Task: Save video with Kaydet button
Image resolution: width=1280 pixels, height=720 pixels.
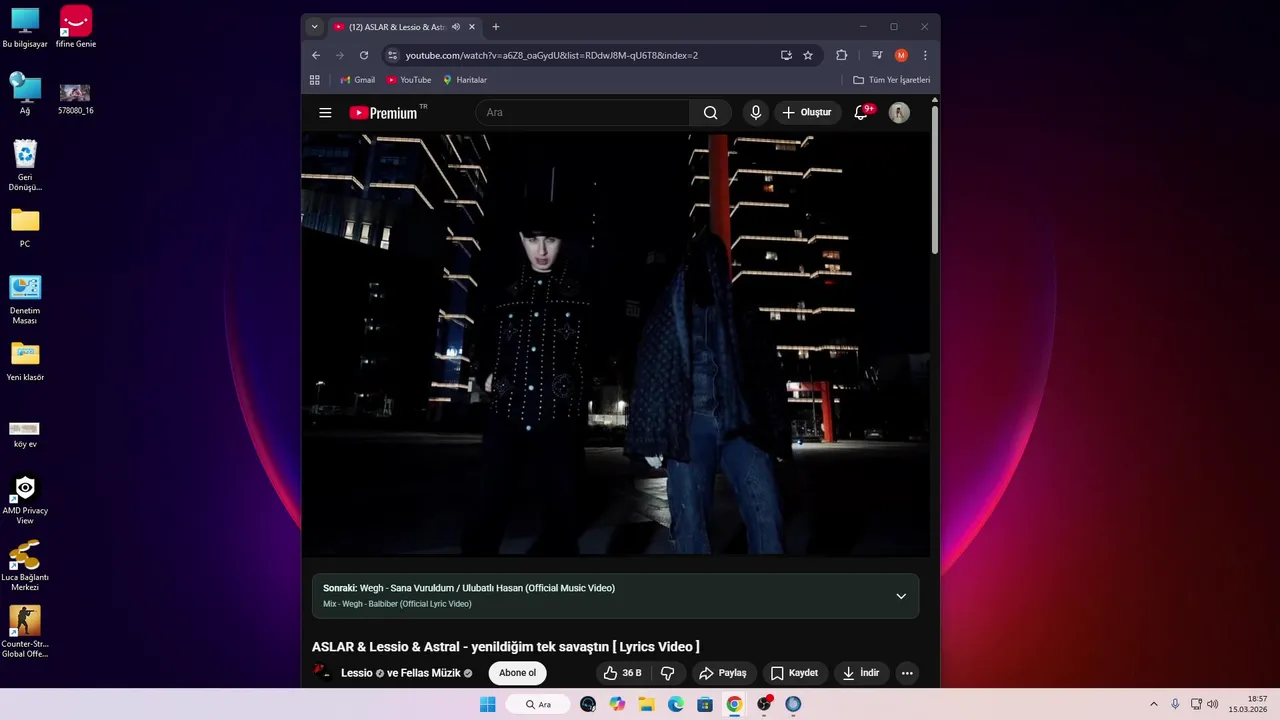Action: pos(795,673)
